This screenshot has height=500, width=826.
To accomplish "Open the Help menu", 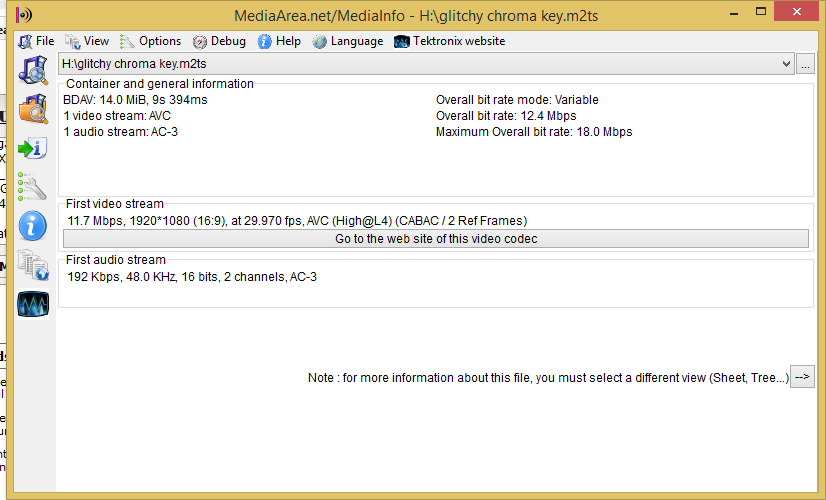I will point(279,41).
